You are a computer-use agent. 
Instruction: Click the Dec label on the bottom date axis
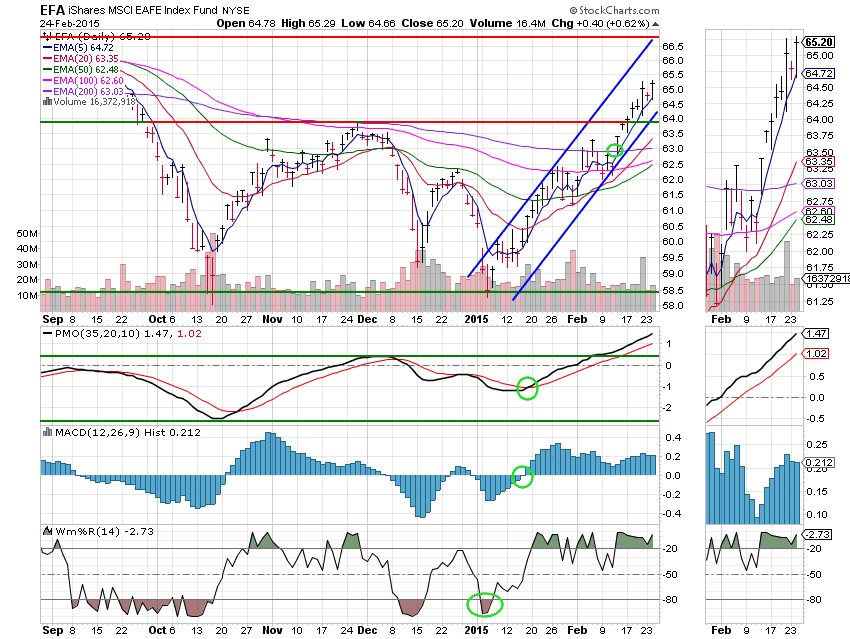(367, 630)
